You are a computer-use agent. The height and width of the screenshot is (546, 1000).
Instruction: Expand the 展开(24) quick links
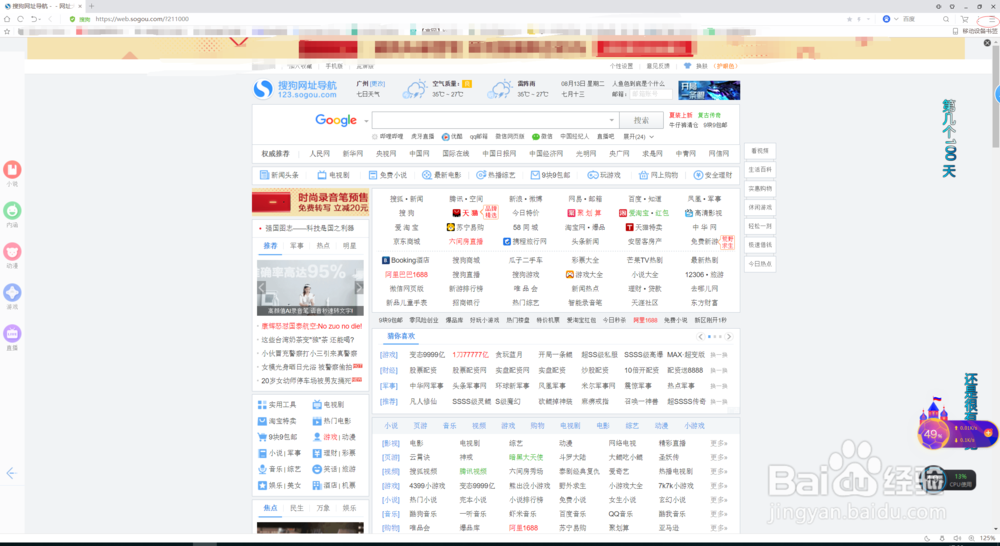tap(638, 136)
